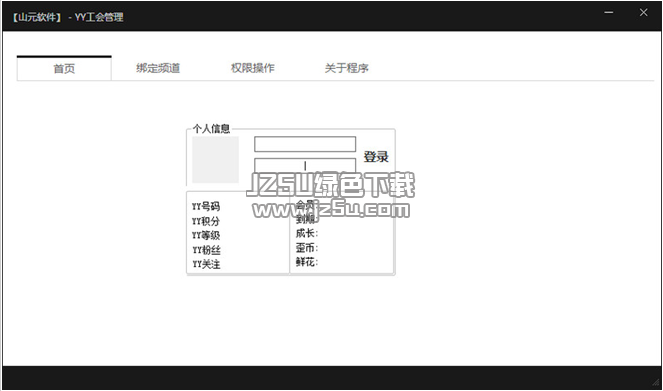
Task: Click the YY号码 label
Action: pyautogui.click(x=206, y=206)
